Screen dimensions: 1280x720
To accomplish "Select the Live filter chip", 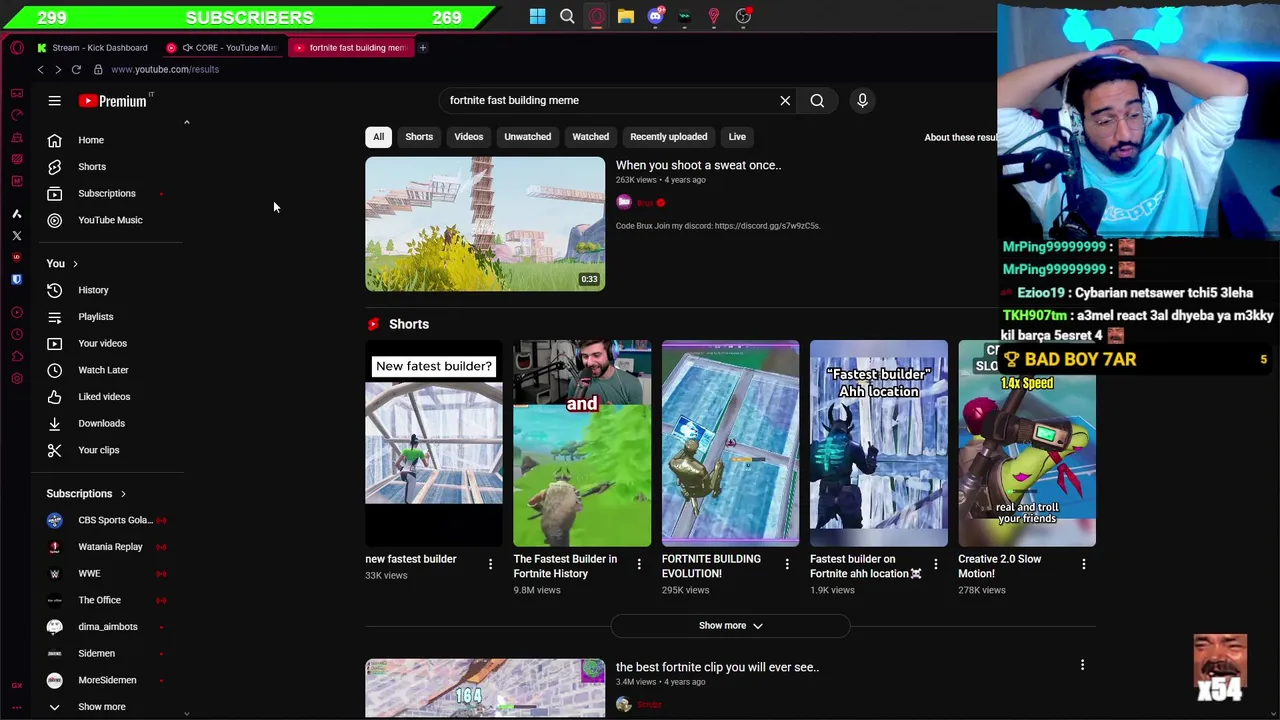I will pyautogui.click(x=737, y=137).
